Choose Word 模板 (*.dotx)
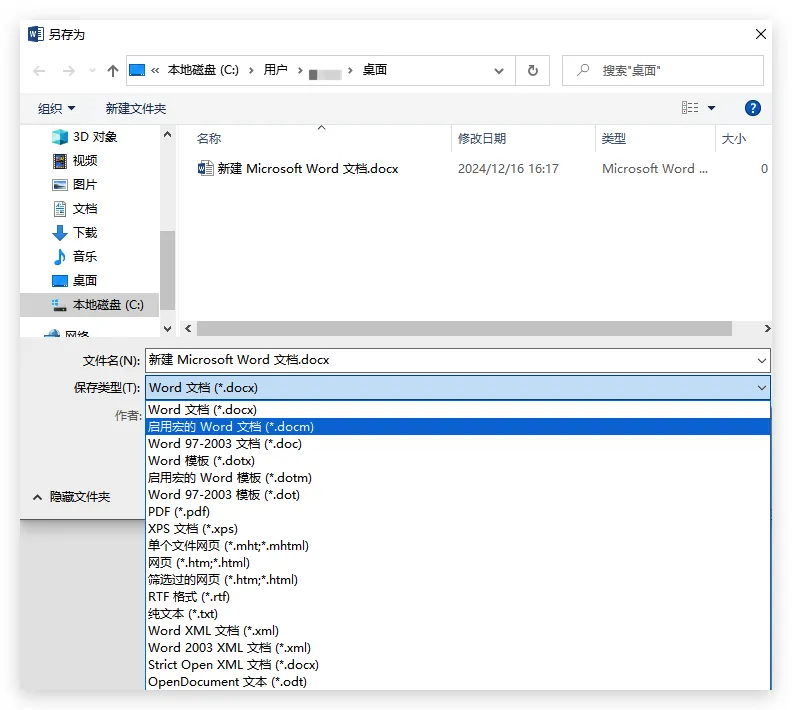 point(458,461)
